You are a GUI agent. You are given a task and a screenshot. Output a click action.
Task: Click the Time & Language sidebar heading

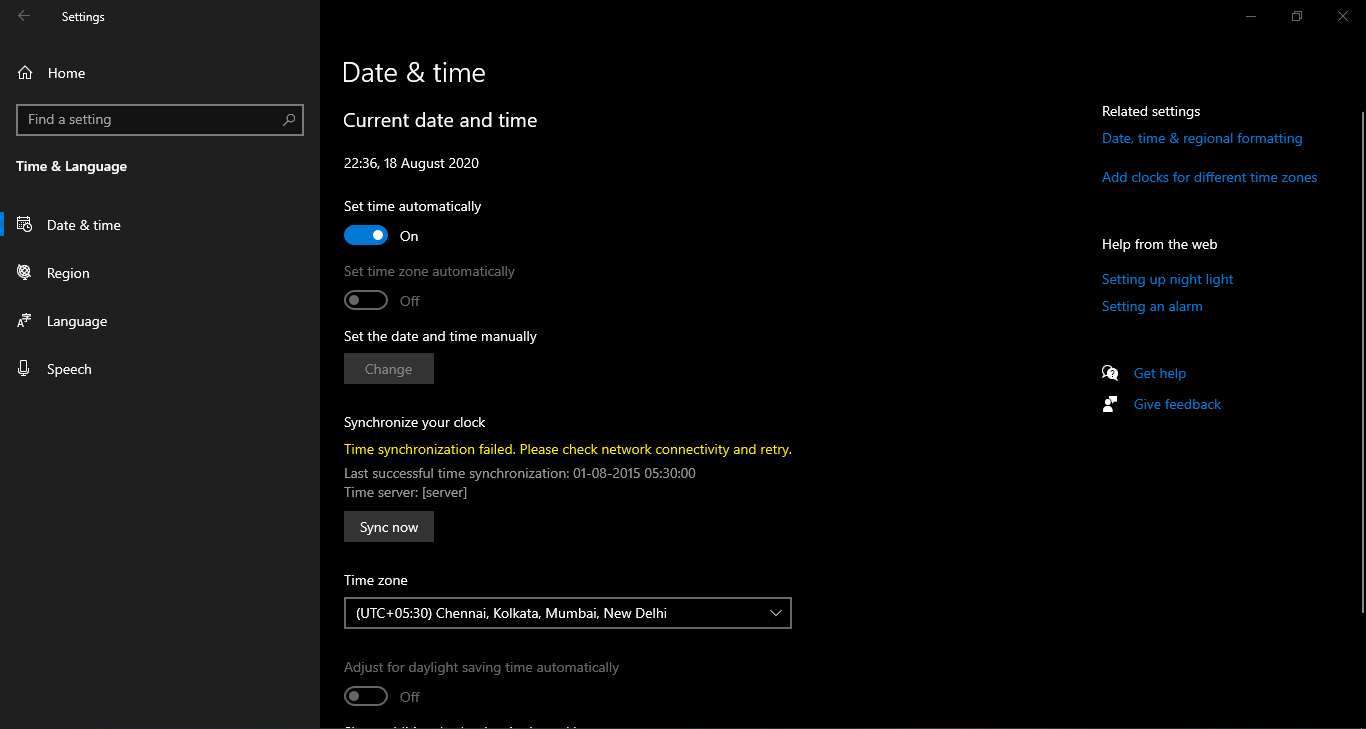71,166
